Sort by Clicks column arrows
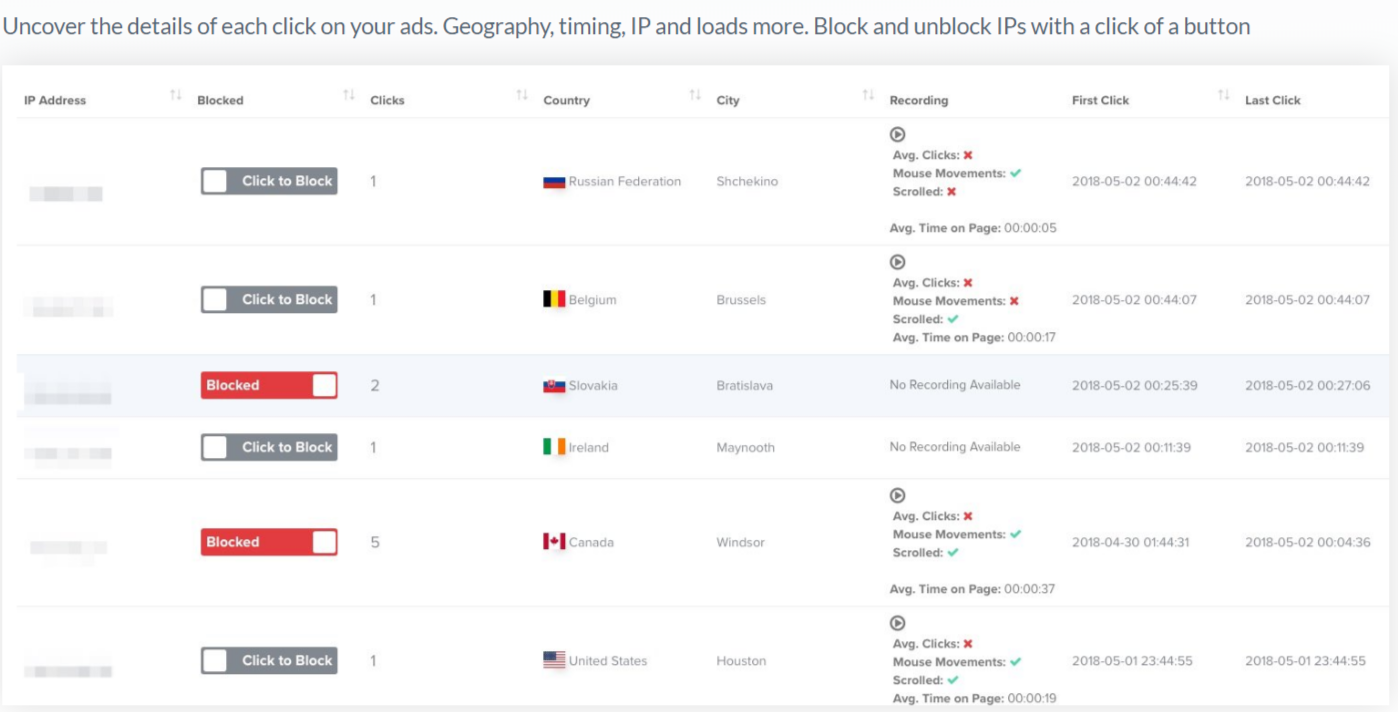 point(522,95)
